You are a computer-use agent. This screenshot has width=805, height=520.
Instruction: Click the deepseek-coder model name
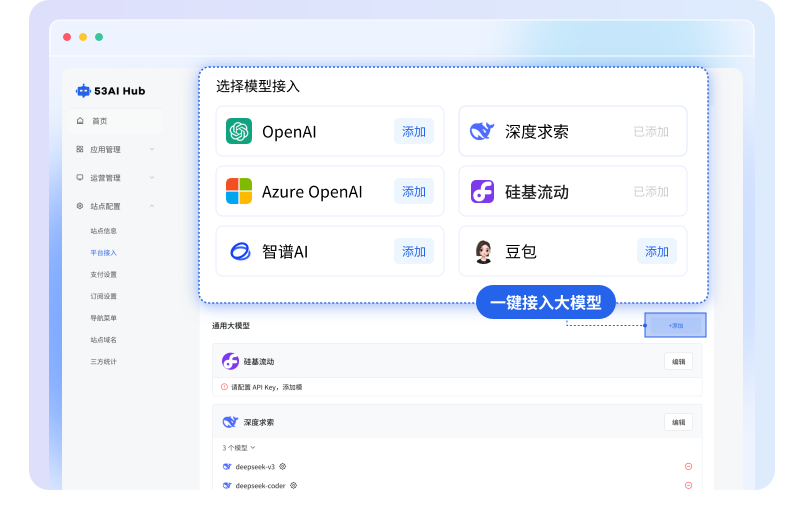click(x=260, y=486)
